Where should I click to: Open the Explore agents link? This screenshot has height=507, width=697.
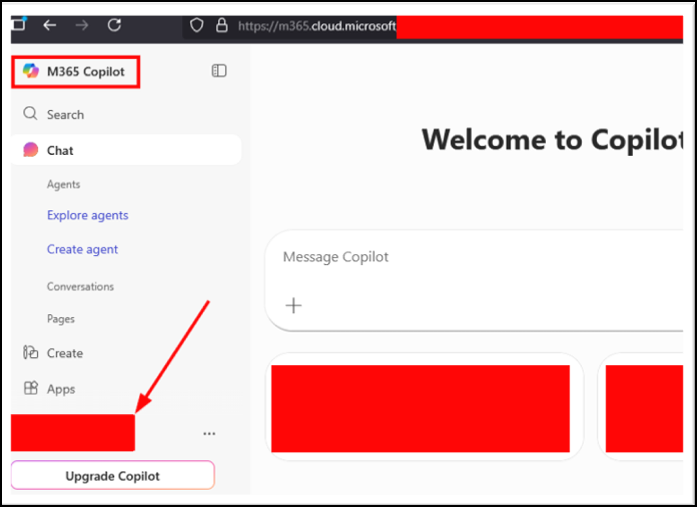click(x=87, y=215)
